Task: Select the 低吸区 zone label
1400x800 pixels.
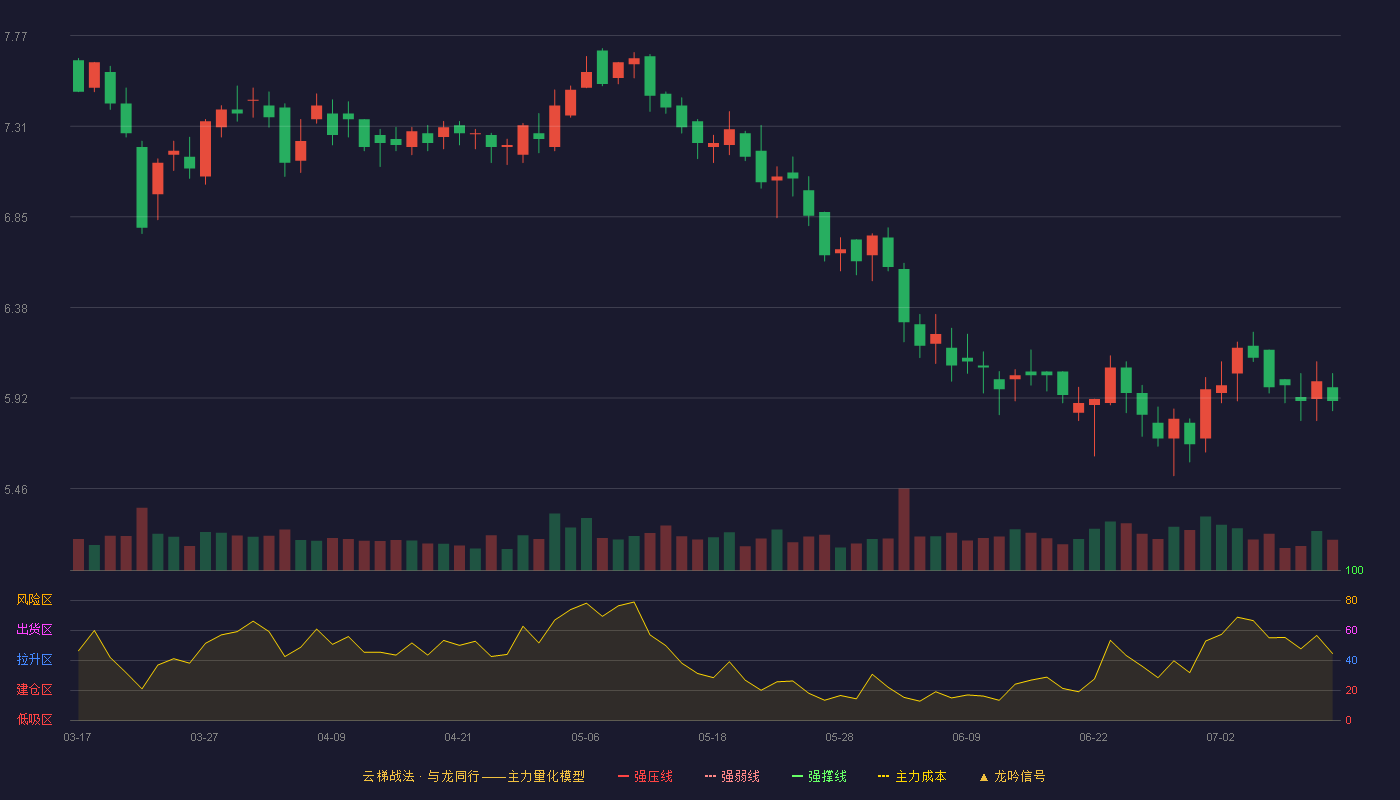Action: [35, 719]
